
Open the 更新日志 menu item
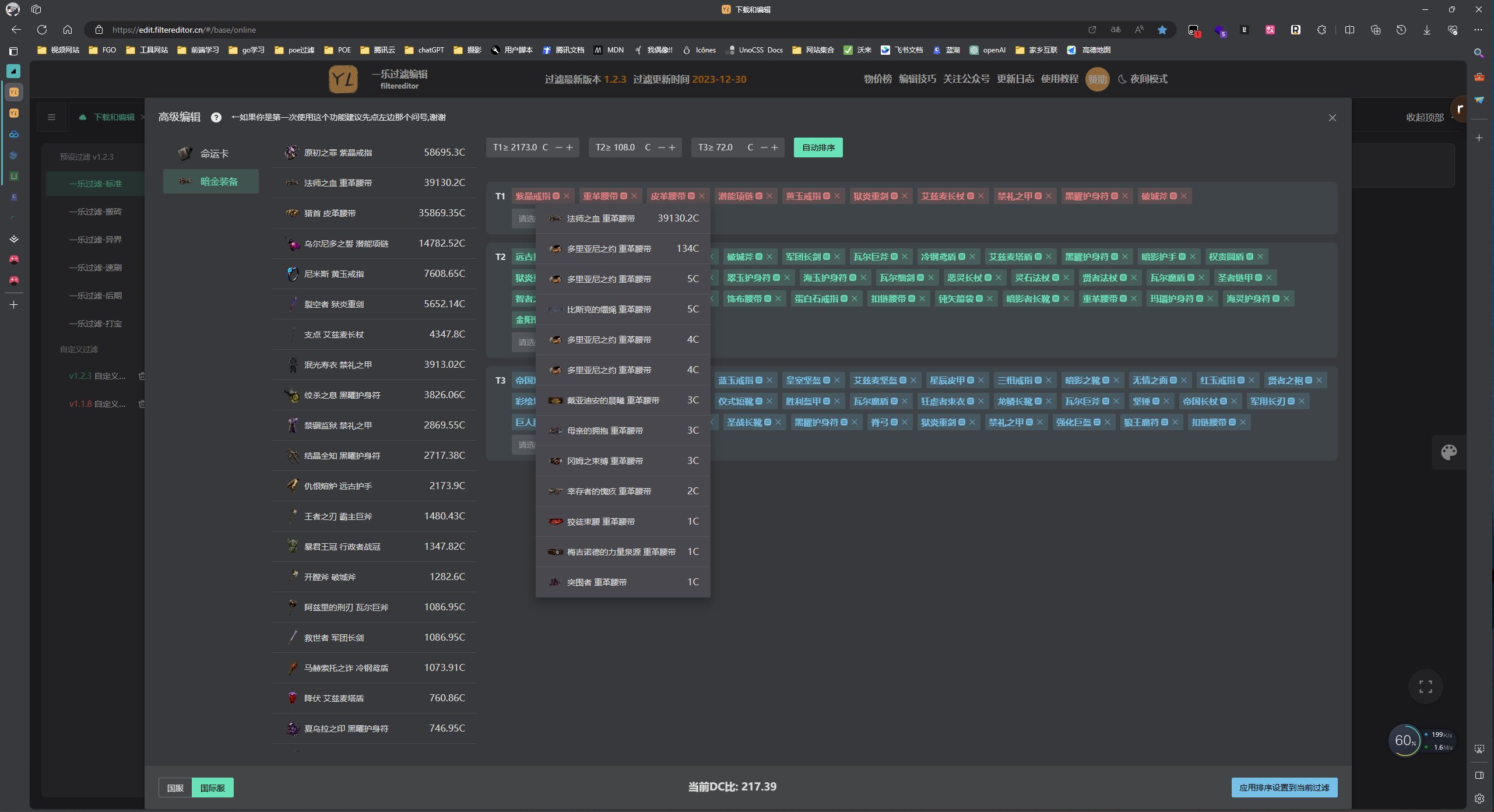[x=1015, y=79]
